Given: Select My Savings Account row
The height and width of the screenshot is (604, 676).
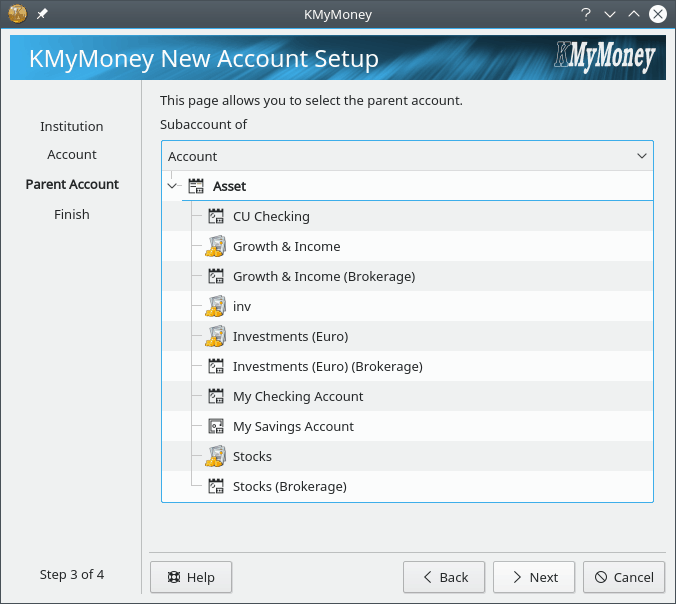Looking at the screenshot, I should (407, 426).
